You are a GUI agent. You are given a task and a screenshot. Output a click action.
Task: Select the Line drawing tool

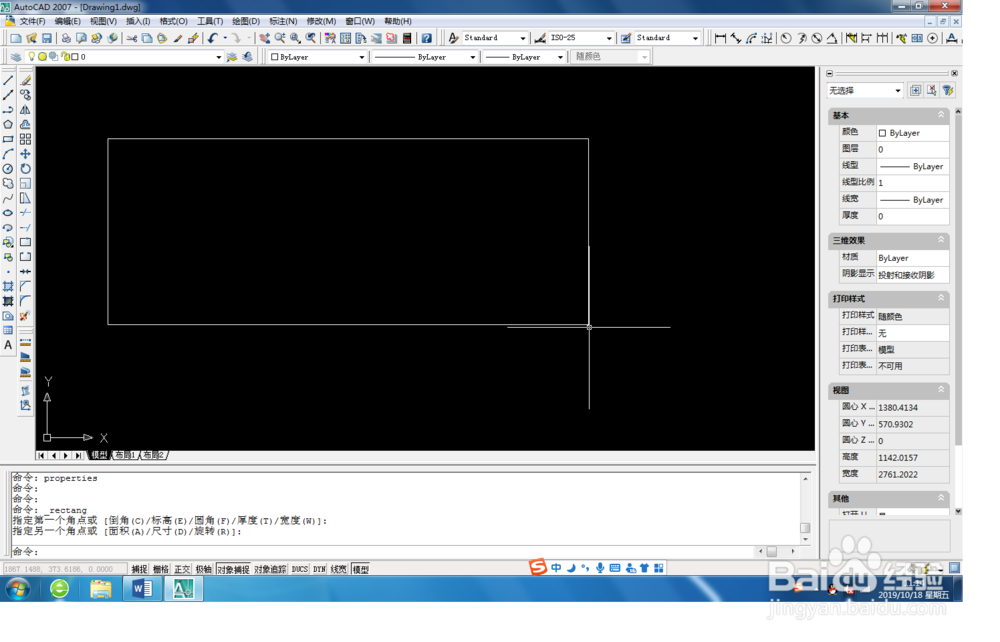(x=8, y=81)
